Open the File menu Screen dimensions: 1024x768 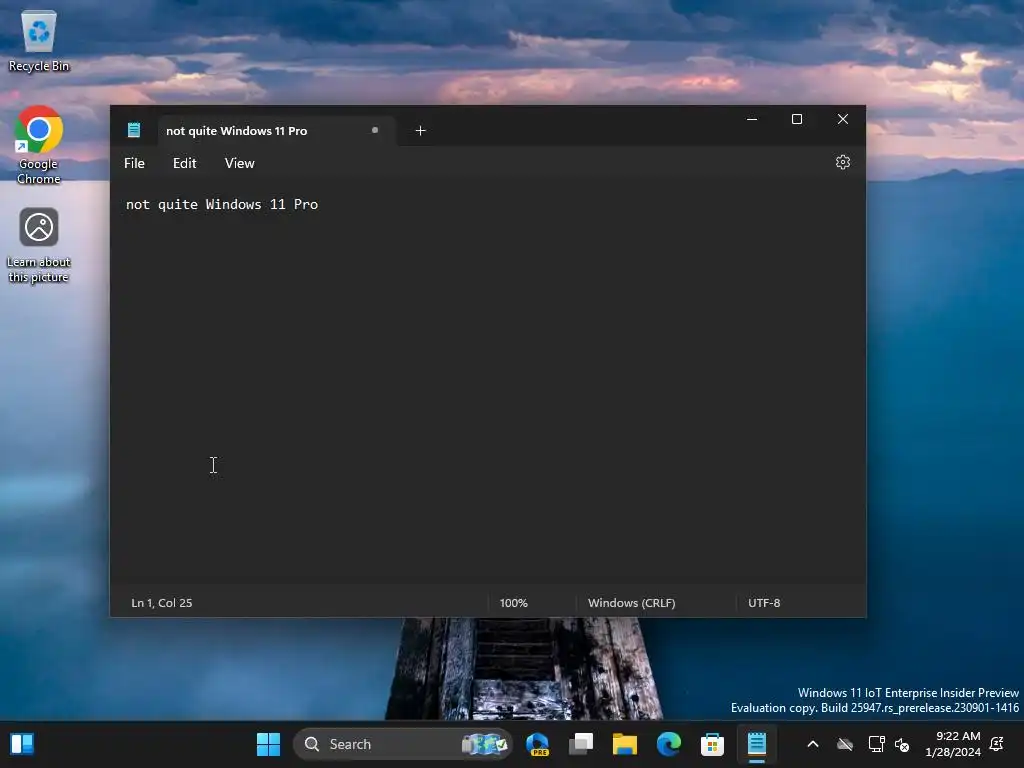coord(135,163)
